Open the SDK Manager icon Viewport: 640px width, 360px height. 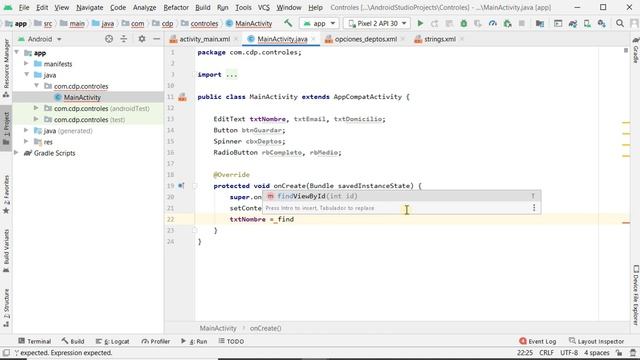click(602, 23)
